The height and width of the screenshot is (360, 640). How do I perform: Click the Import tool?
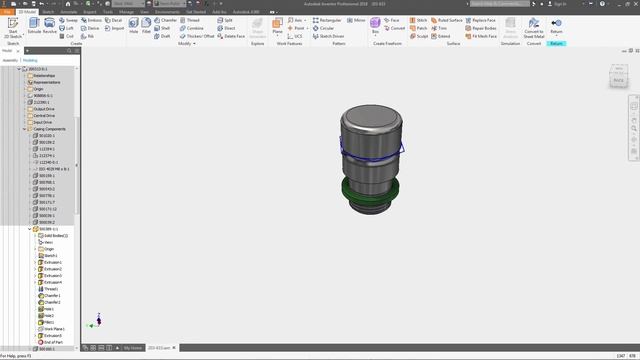(114, 28)
